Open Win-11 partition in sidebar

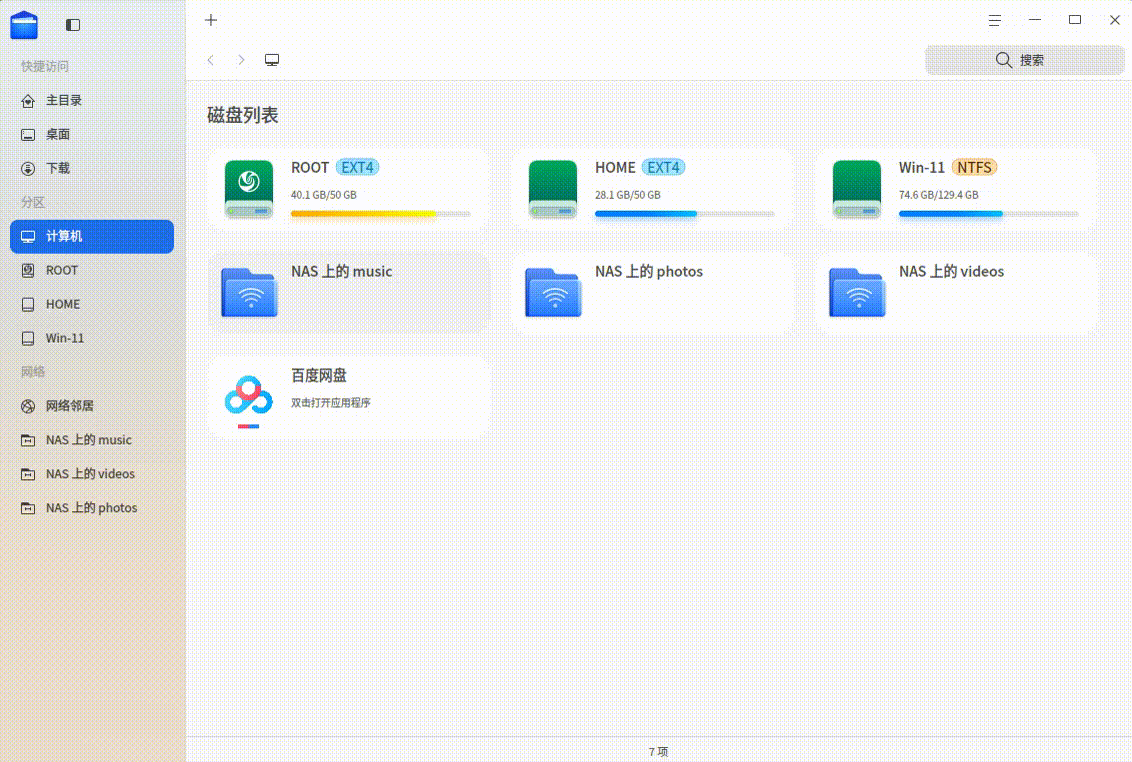click(x=92, y=339)
